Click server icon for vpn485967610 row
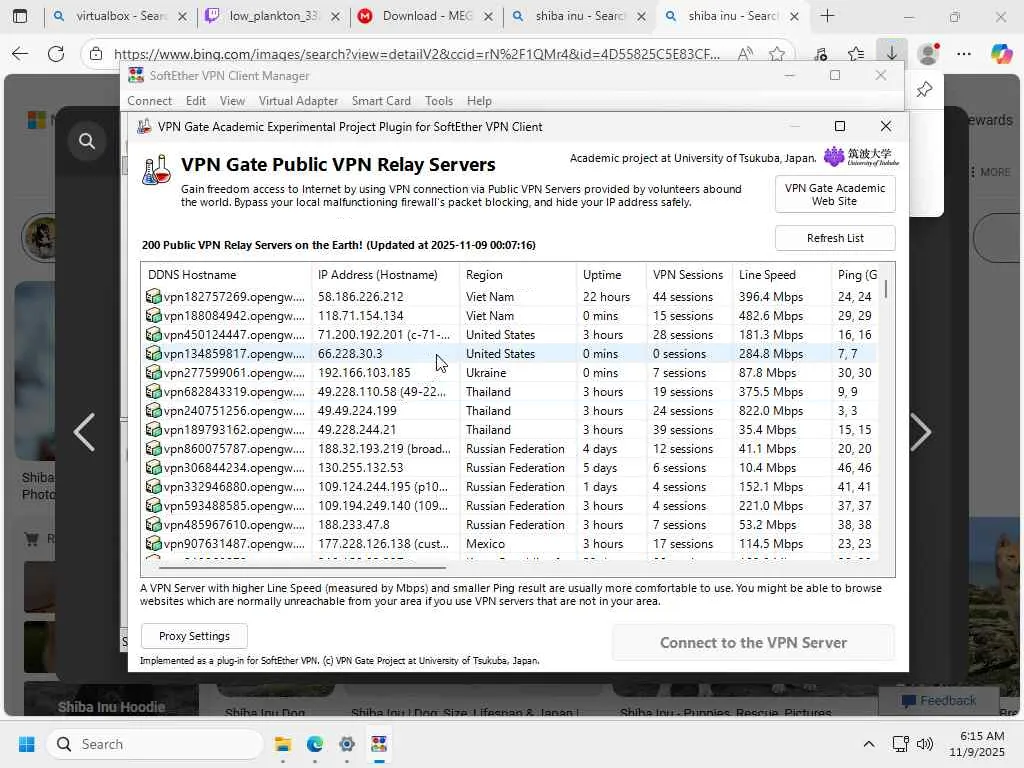1024x768 pixels. [x=153, y=524]
